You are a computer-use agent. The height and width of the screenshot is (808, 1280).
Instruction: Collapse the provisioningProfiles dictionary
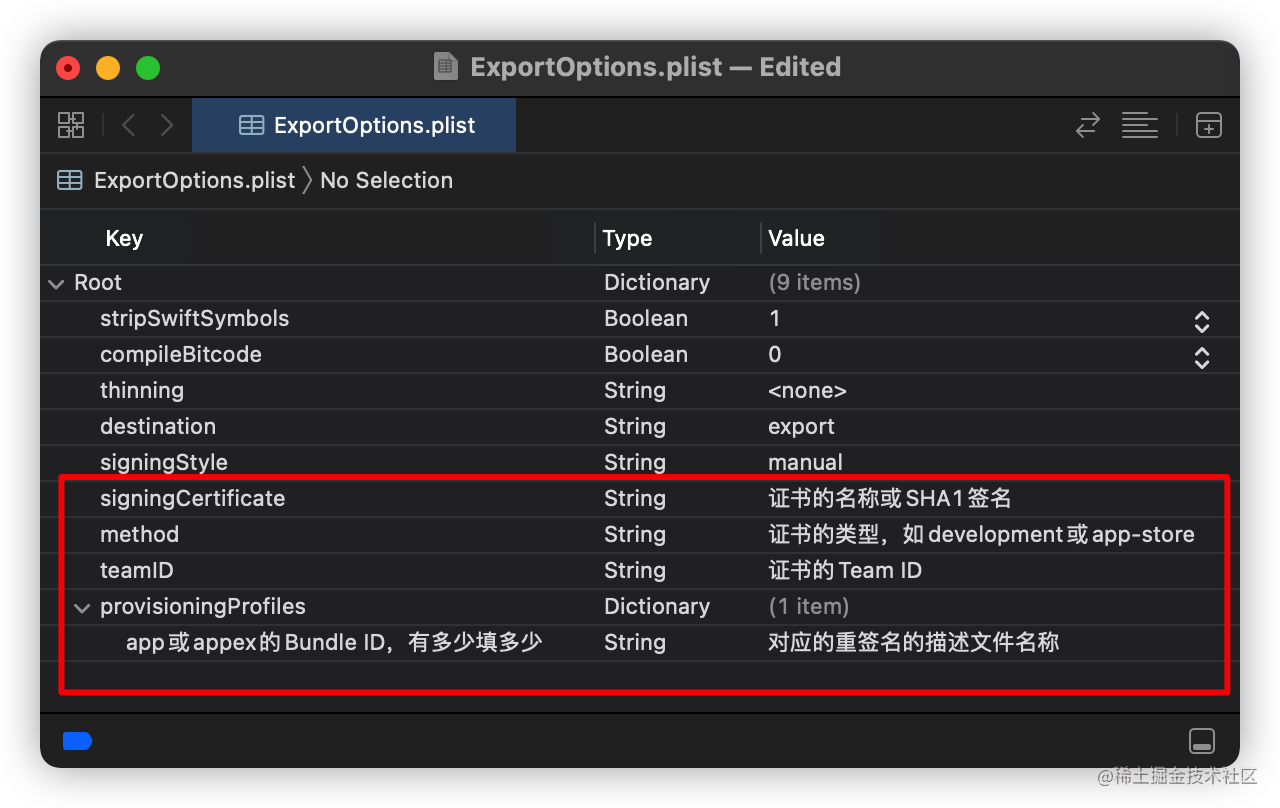click(x=81, y=607)
